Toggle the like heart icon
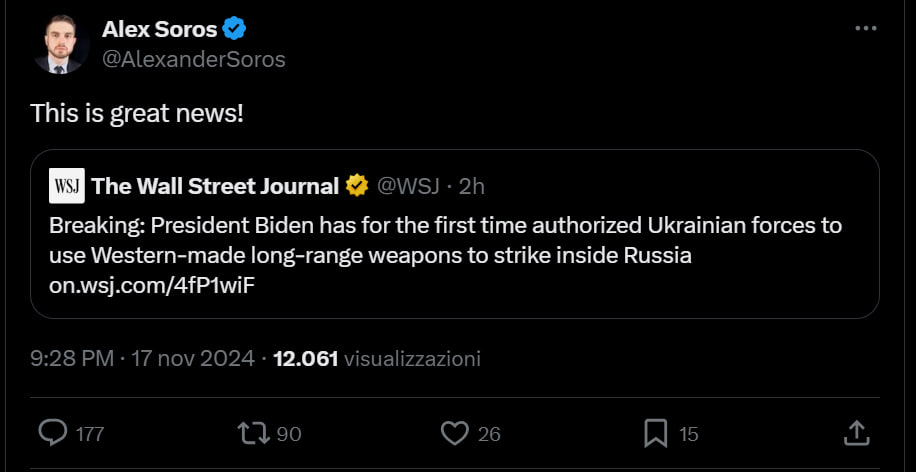 [x=455, y=433]
